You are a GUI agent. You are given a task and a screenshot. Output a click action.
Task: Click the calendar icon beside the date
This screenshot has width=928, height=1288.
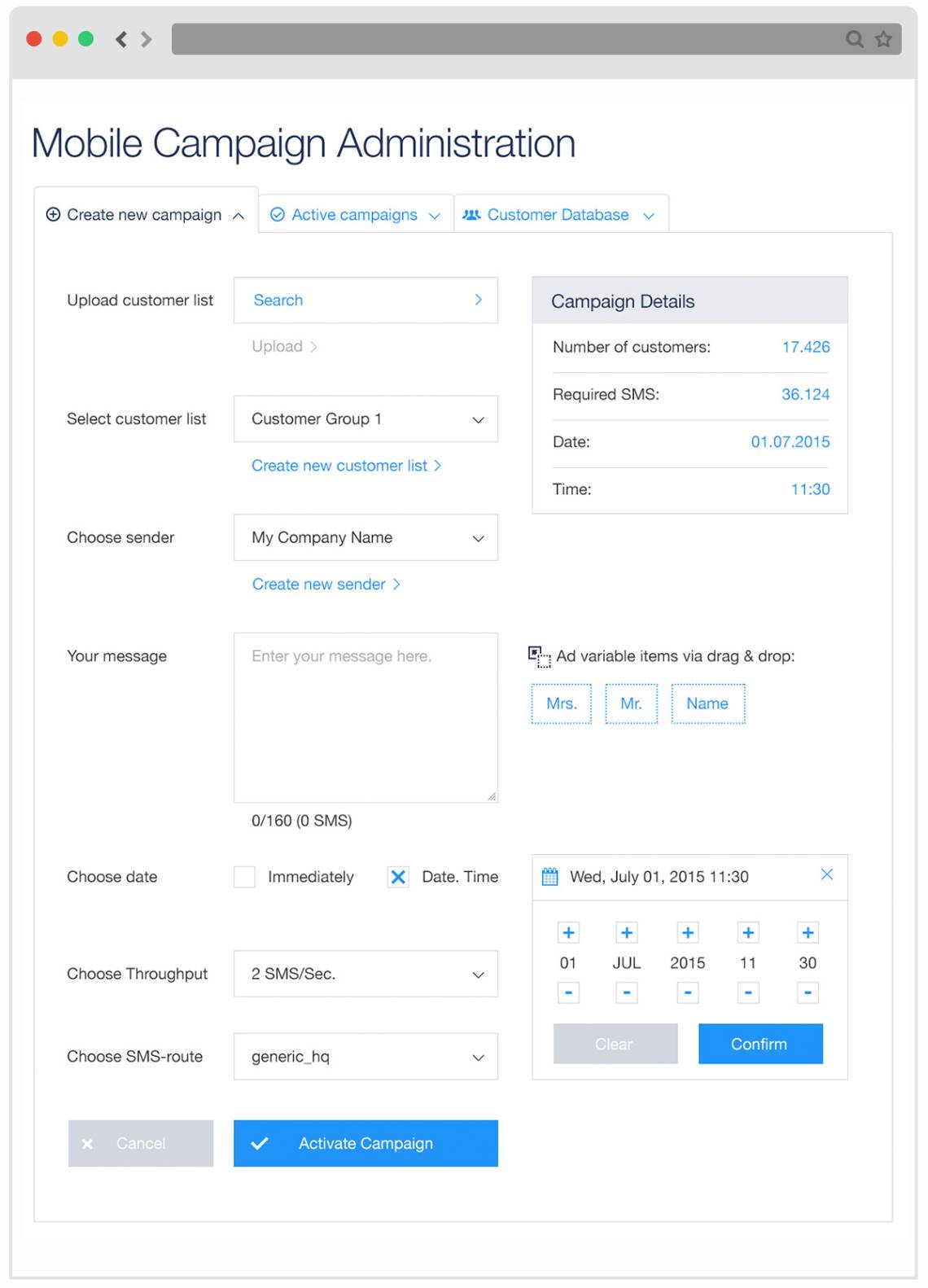point(550,877)
